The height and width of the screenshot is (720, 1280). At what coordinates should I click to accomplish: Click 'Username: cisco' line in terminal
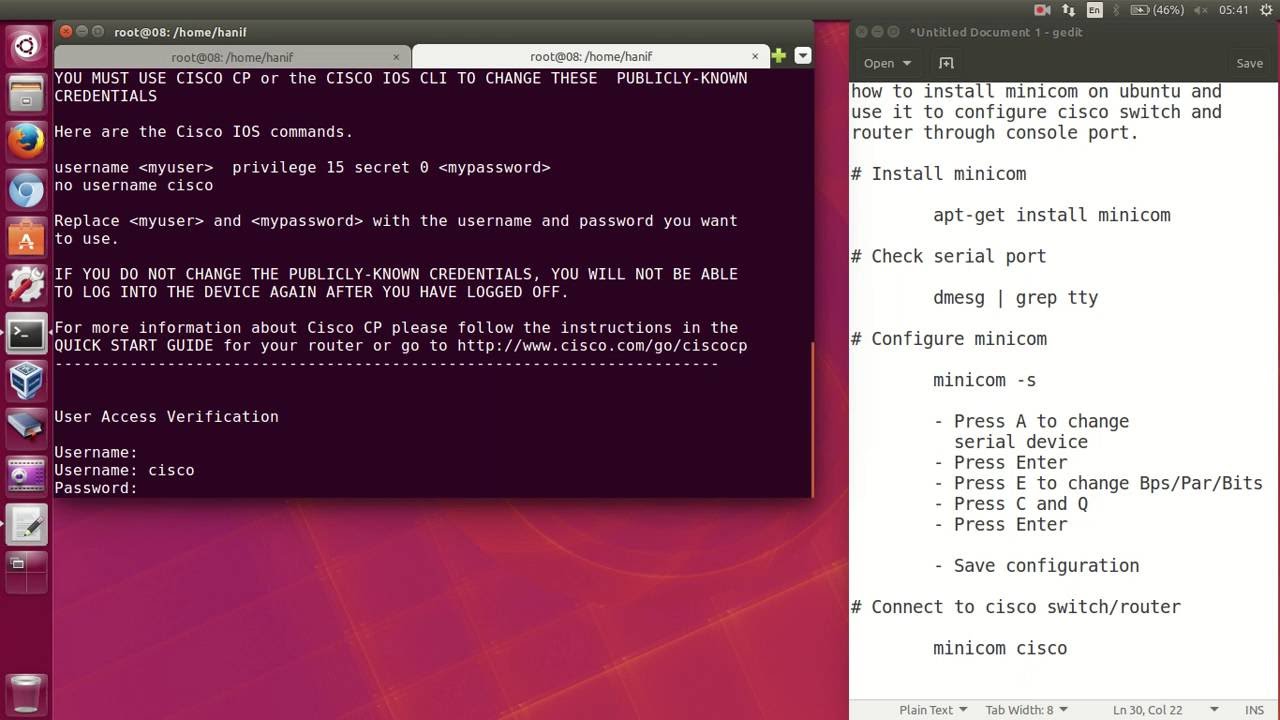[x=124, y=470]
